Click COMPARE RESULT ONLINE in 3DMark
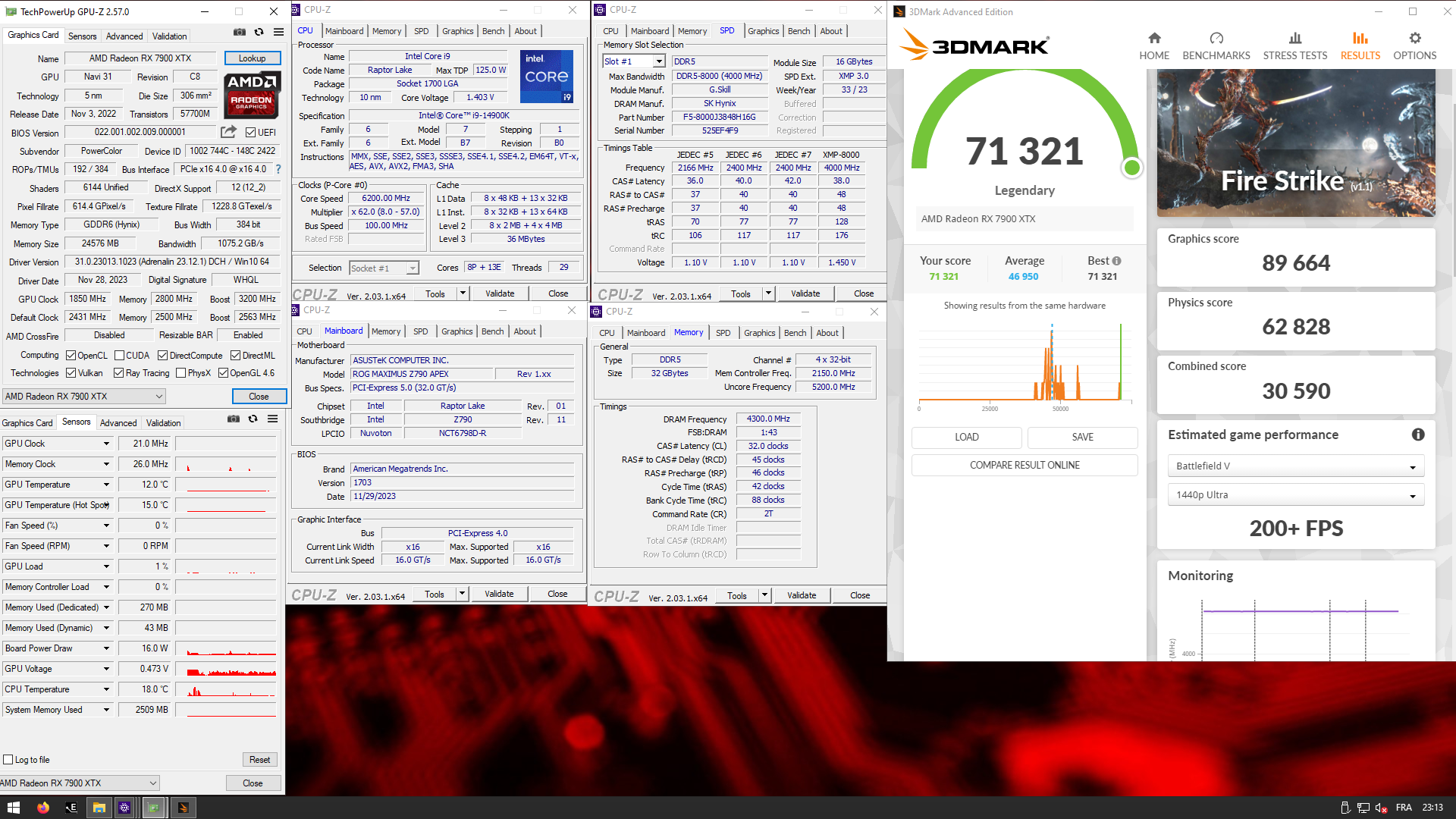 [x=1025, y=465]
